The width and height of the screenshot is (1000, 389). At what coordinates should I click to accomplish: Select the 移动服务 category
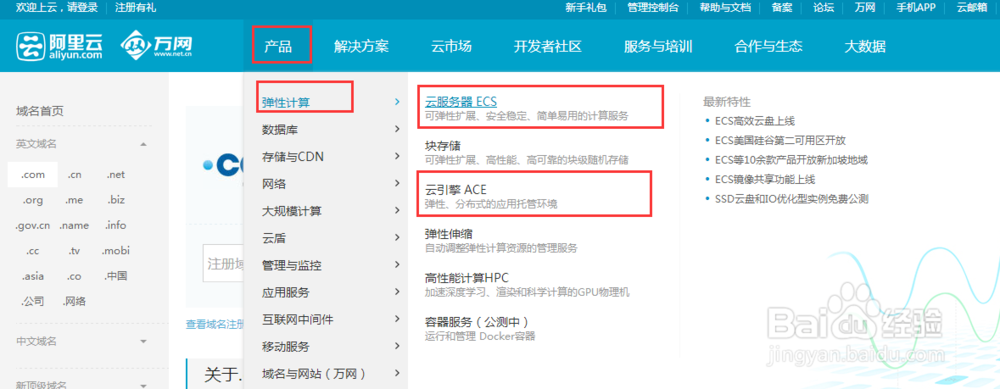286,347
